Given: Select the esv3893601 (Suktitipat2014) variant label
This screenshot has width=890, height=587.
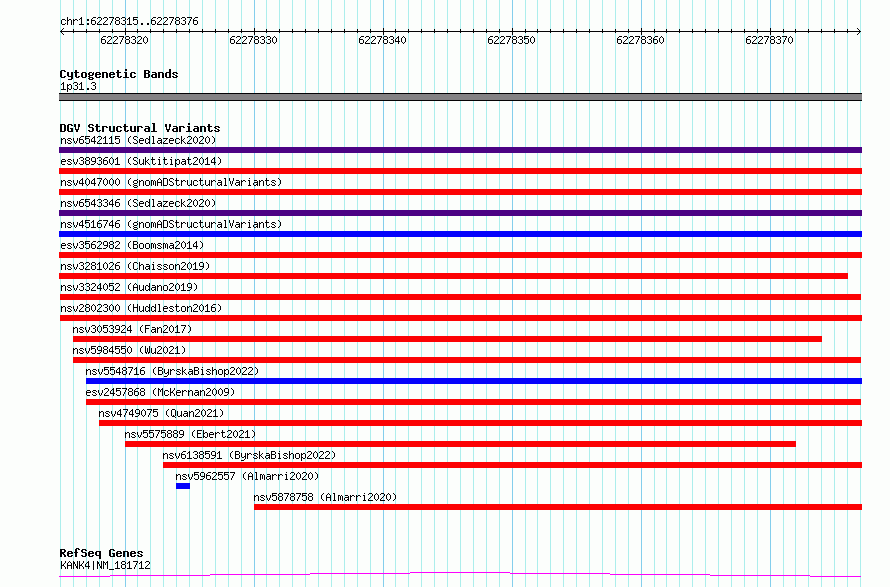Looking at the screenshot, I should [x=141, y=161].
